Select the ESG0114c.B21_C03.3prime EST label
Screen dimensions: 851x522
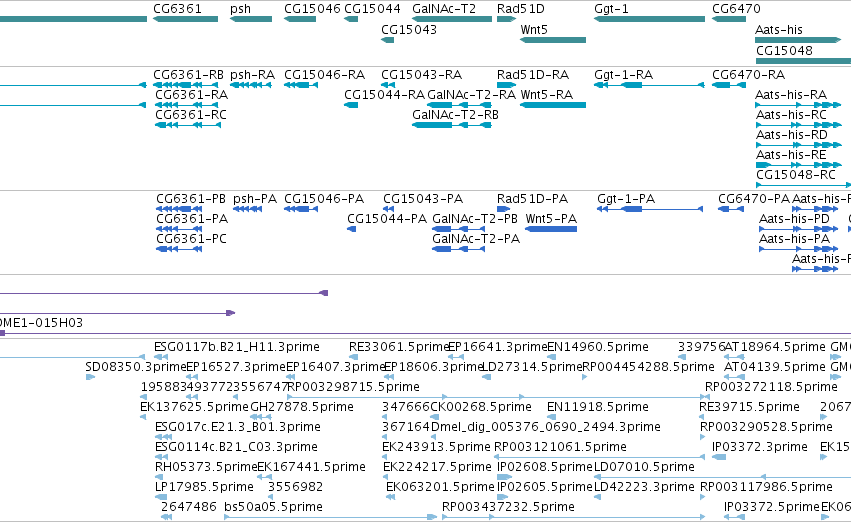point(237,447)
